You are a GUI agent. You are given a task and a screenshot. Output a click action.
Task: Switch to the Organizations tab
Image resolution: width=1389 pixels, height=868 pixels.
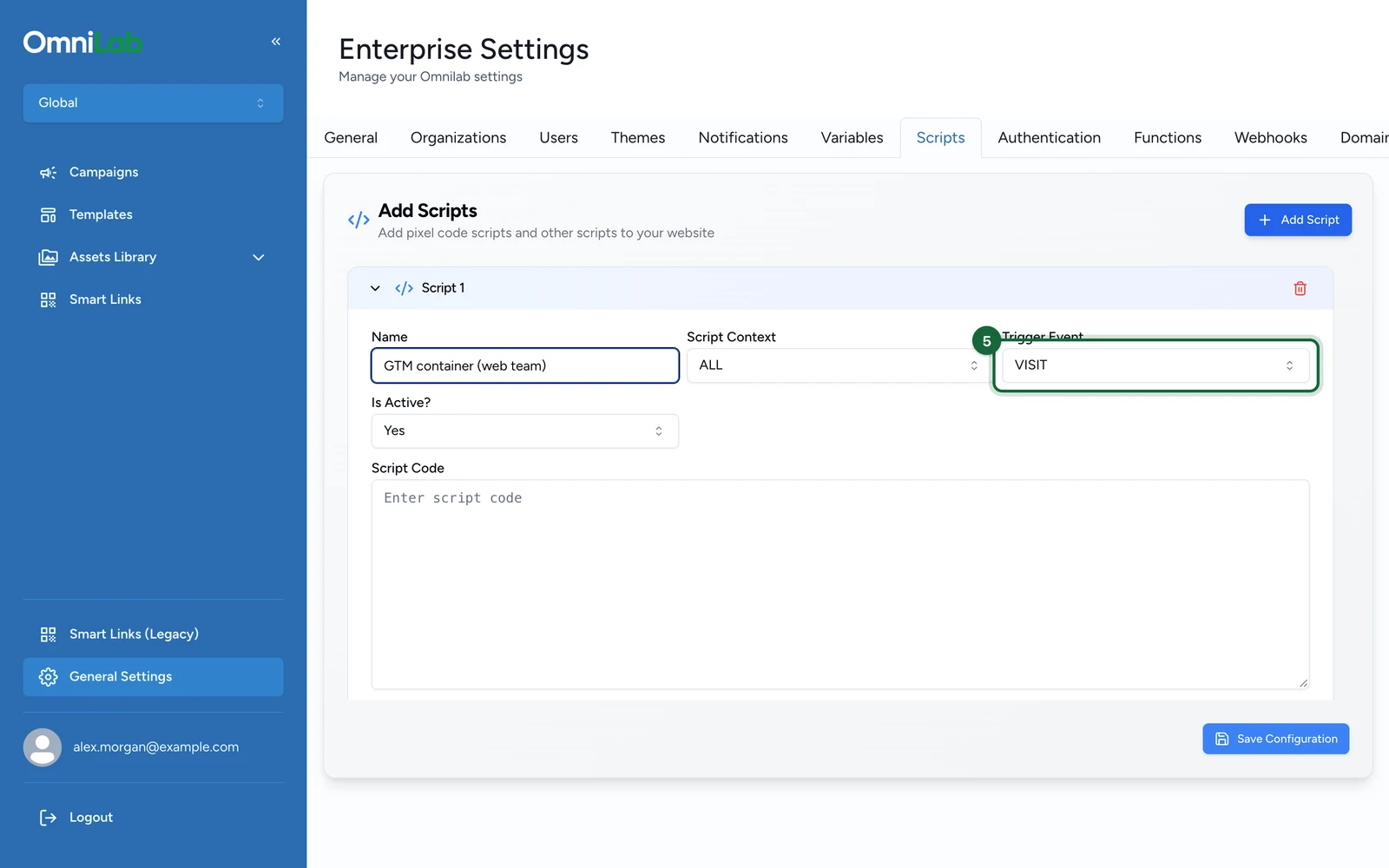click(458, 138)
